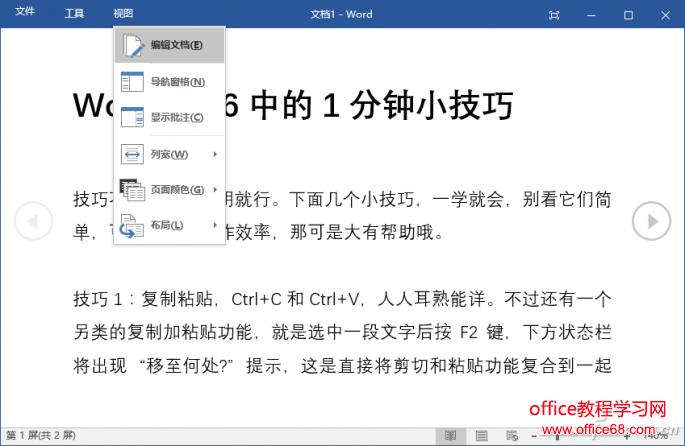685x446 pixels.
Task: Expand the 页面颜色(G) submenu
Action: [x=170, y=190]
